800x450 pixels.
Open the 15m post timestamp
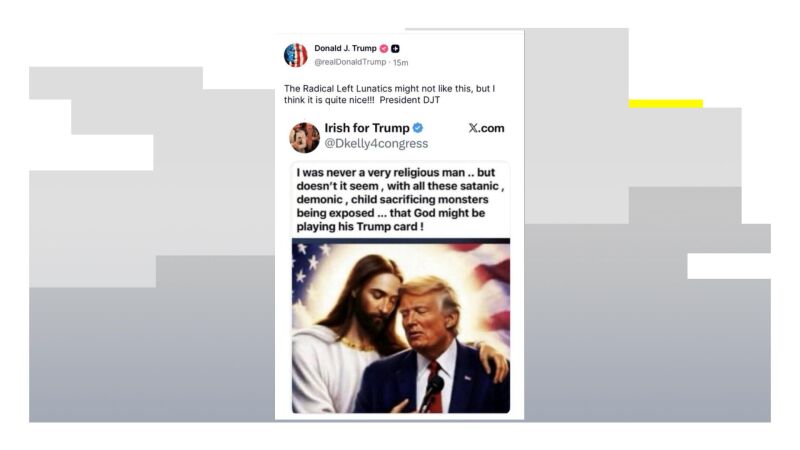tap(400, 62)
